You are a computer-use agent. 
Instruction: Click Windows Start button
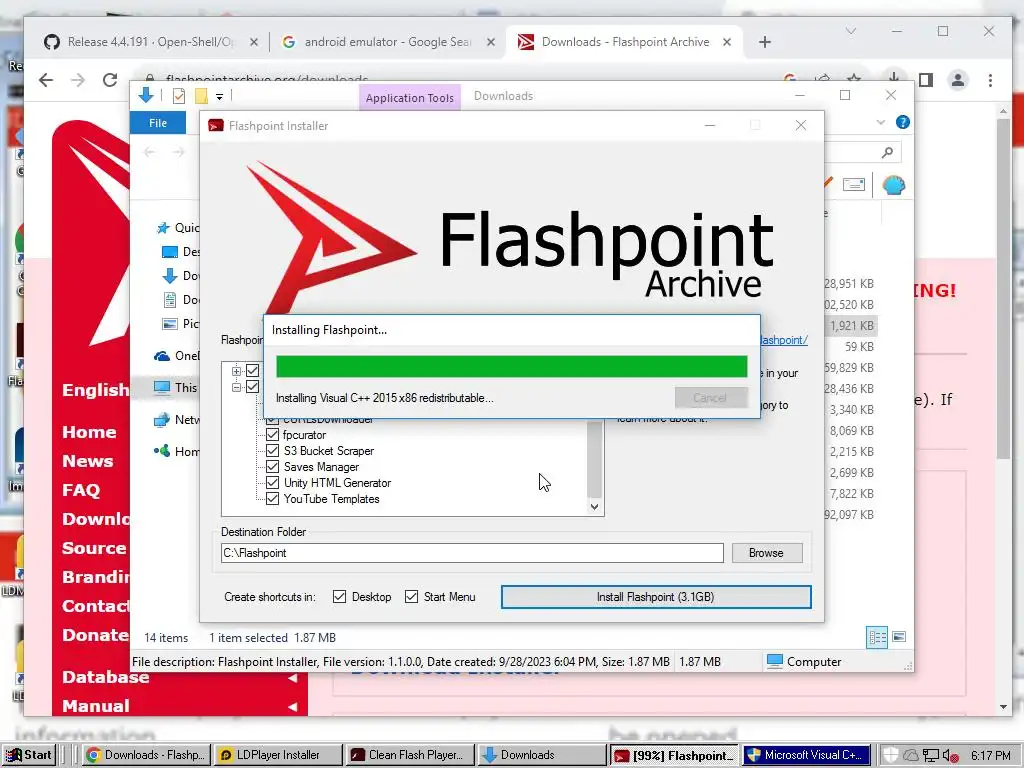(29, 755)
